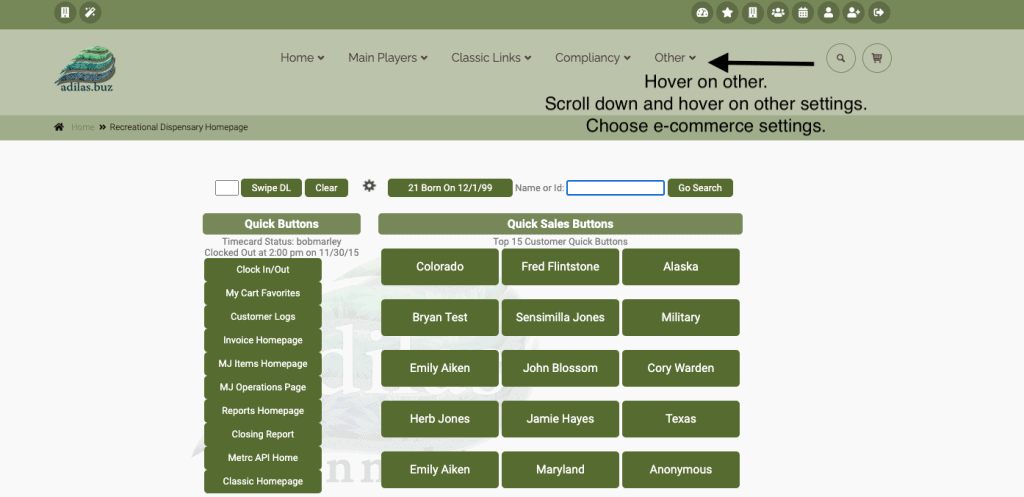
Task: Open the Classic Homepage button
Action: pyautogui.click(x=263, y=481)
